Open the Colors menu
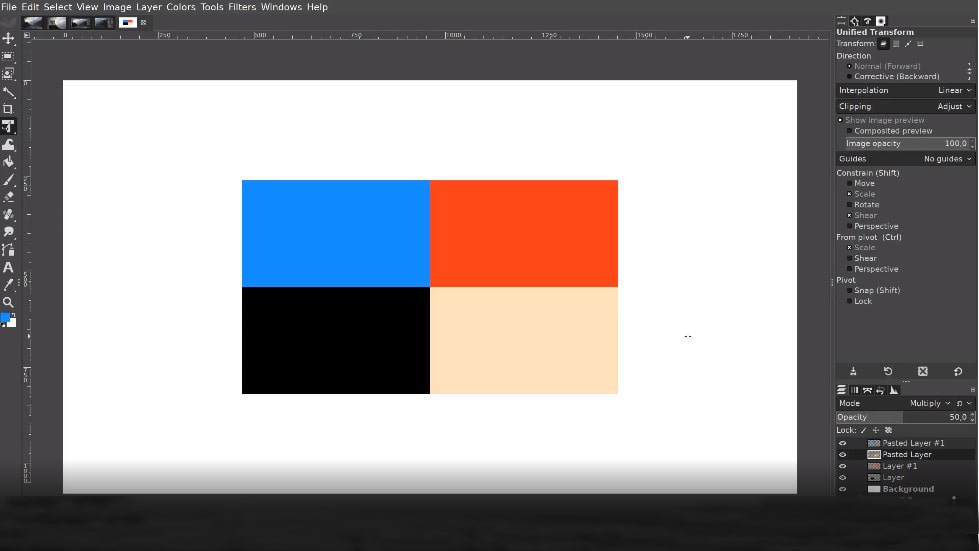 click(180, 7)
